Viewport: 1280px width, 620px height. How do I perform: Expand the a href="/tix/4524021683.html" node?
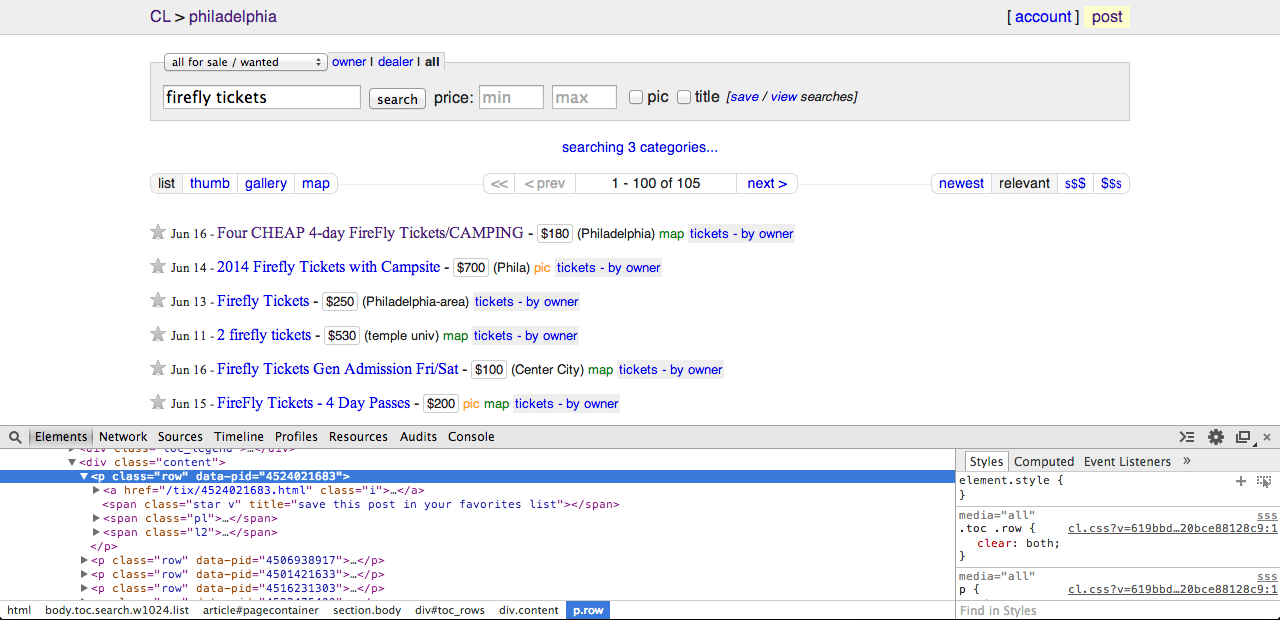pyautogui.click(x=96, y=491)
